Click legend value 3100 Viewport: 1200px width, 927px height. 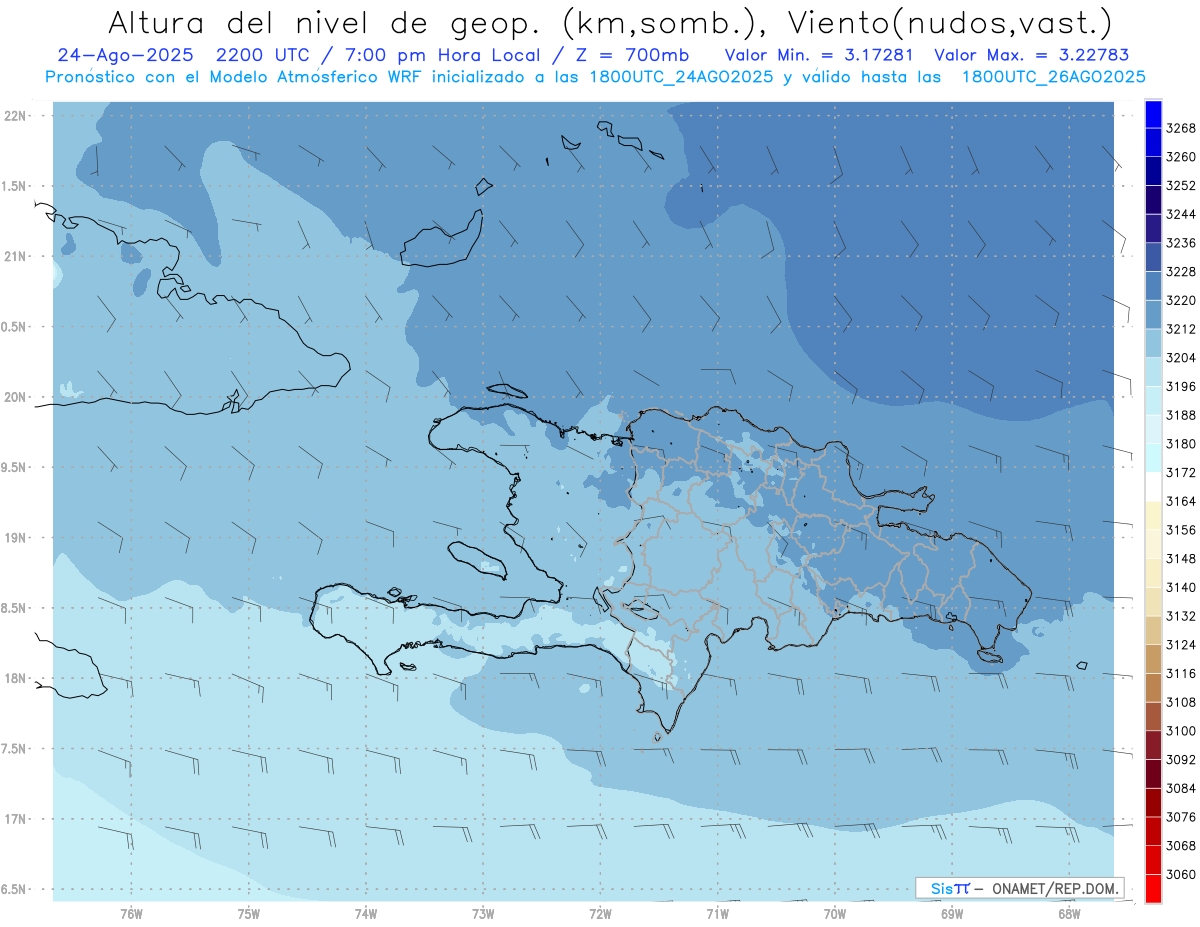[x=1181, y=731]
